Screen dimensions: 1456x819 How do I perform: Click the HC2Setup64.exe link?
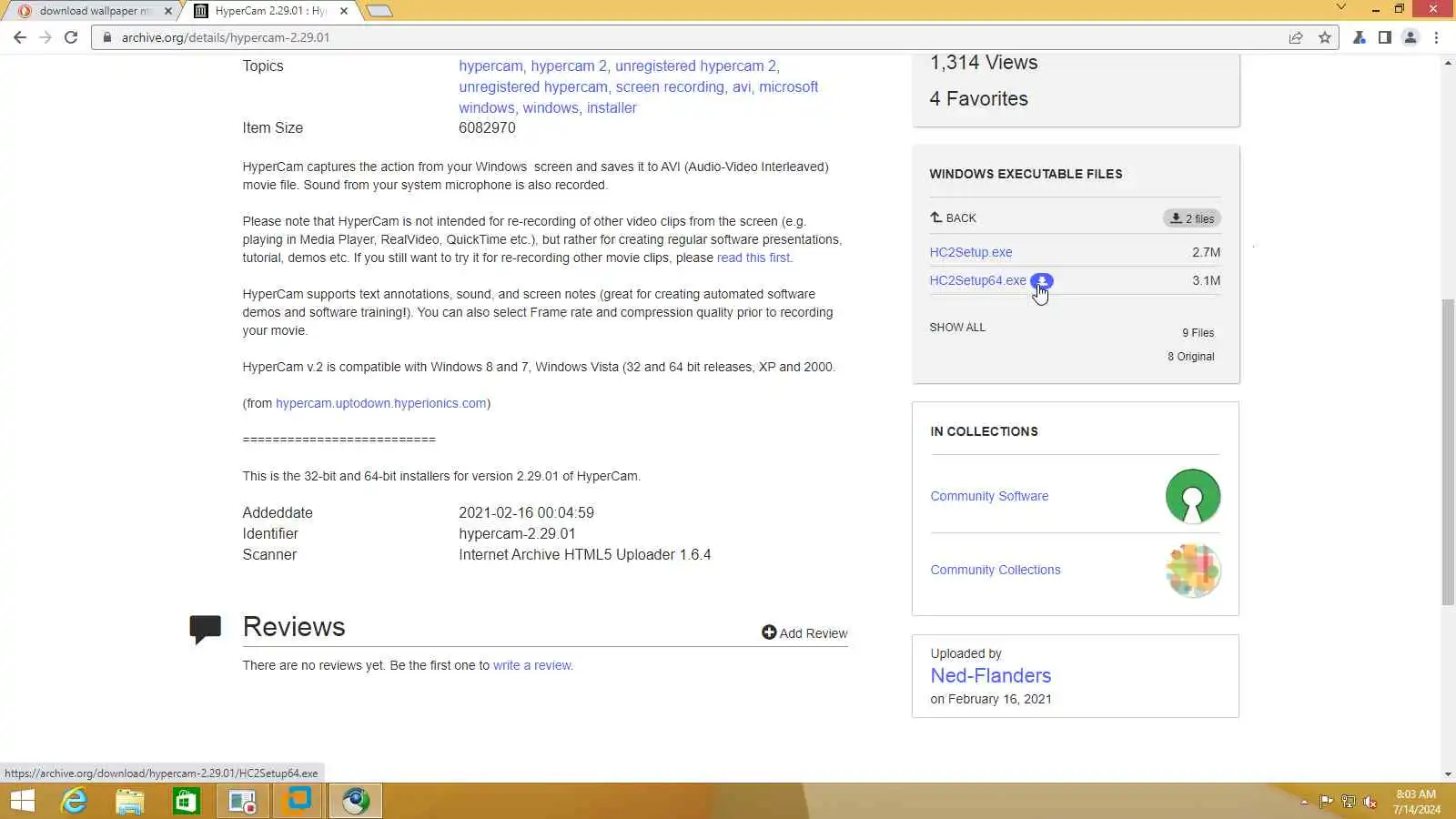click(x=977, y=280)
